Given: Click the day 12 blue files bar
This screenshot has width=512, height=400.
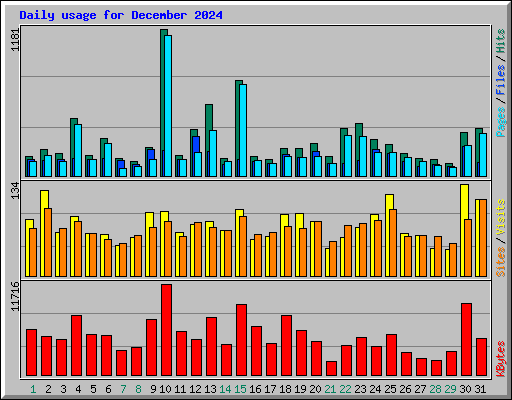Looking at the screenshot, I should (x=196, y=144).
